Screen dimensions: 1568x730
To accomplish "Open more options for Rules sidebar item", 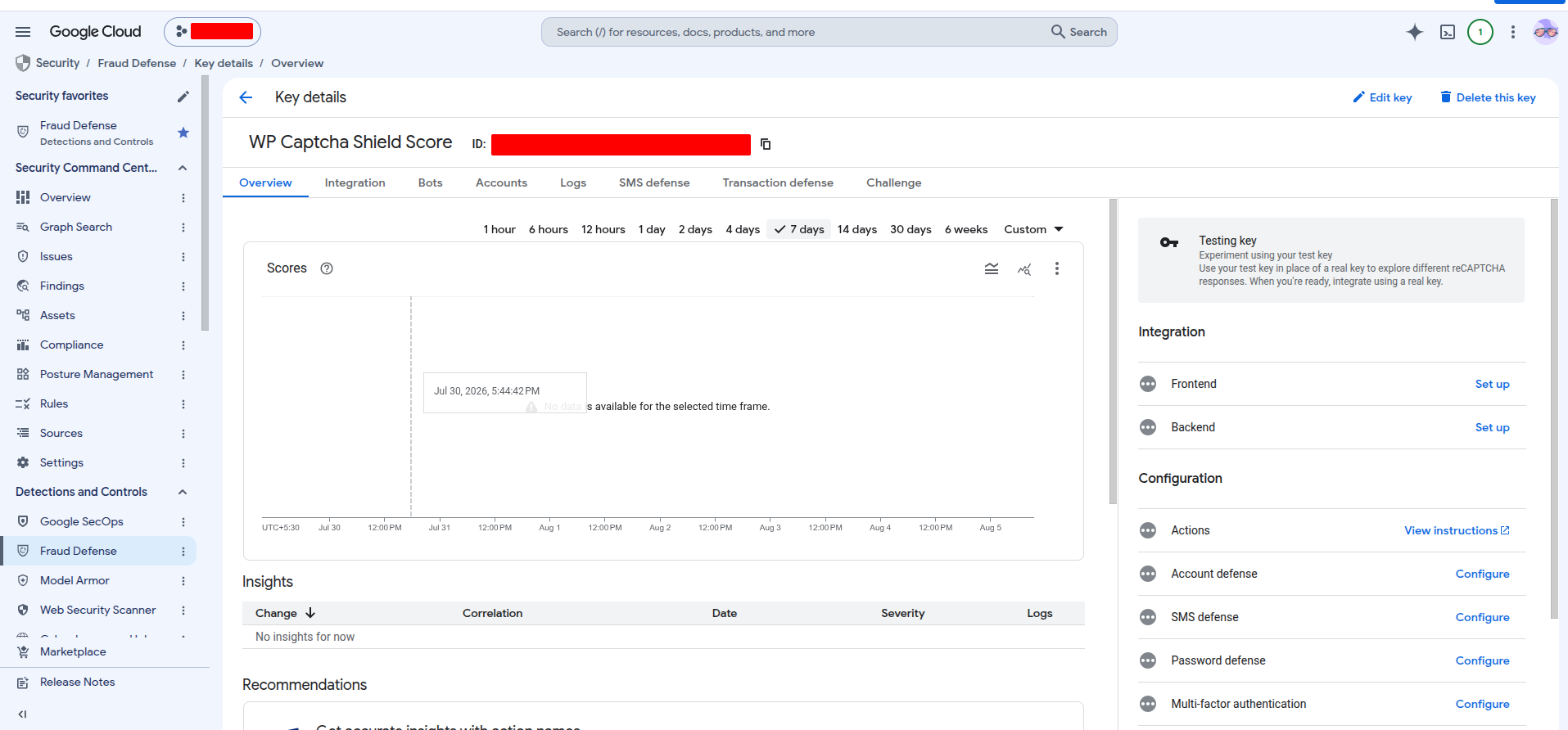I will (x=183, y=404).
